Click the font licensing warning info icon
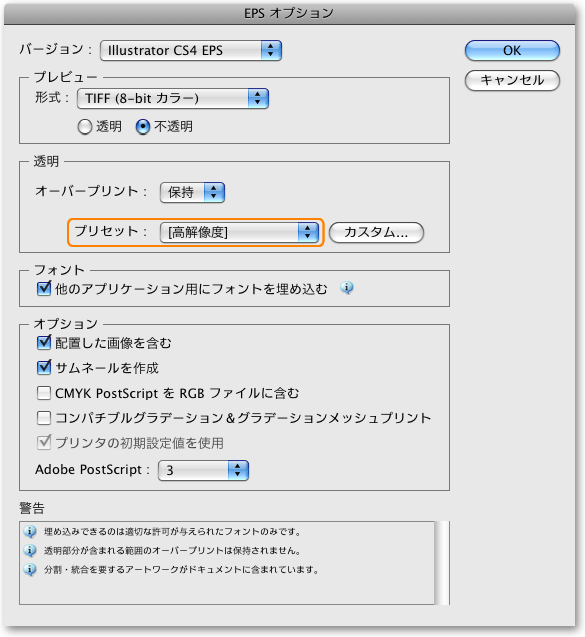This screenshot has height=637, width=585. coord(30,531)
